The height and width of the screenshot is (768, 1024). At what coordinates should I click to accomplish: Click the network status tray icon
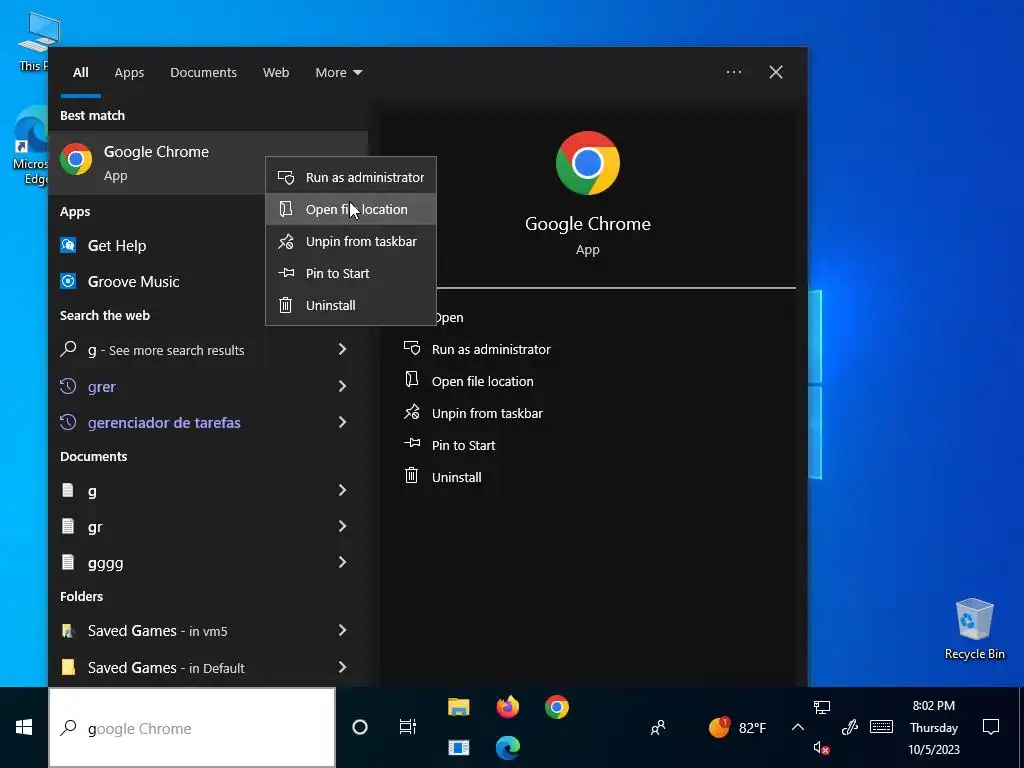click(822, 707)
